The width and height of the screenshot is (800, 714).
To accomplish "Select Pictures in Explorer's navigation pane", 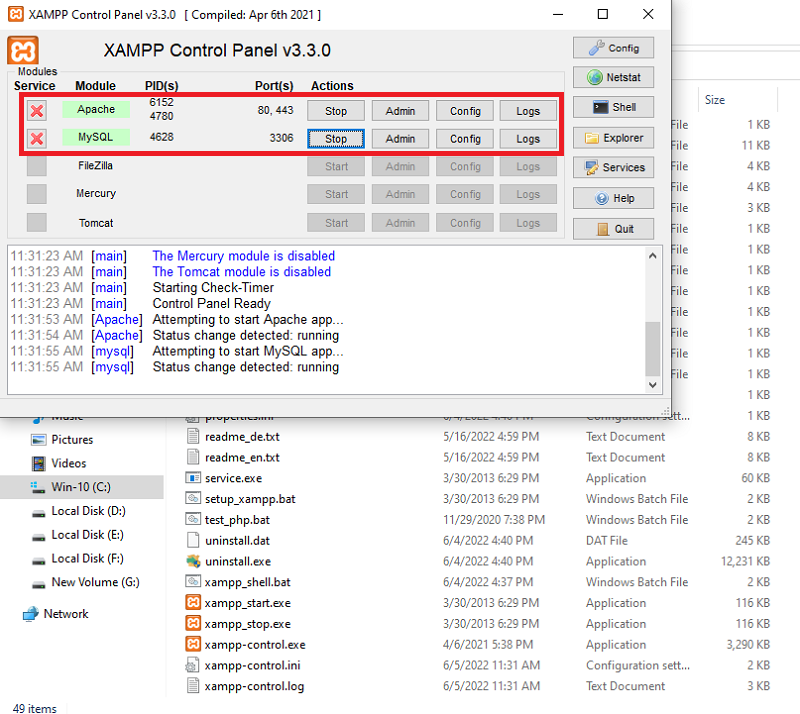I will pos(72,440).
